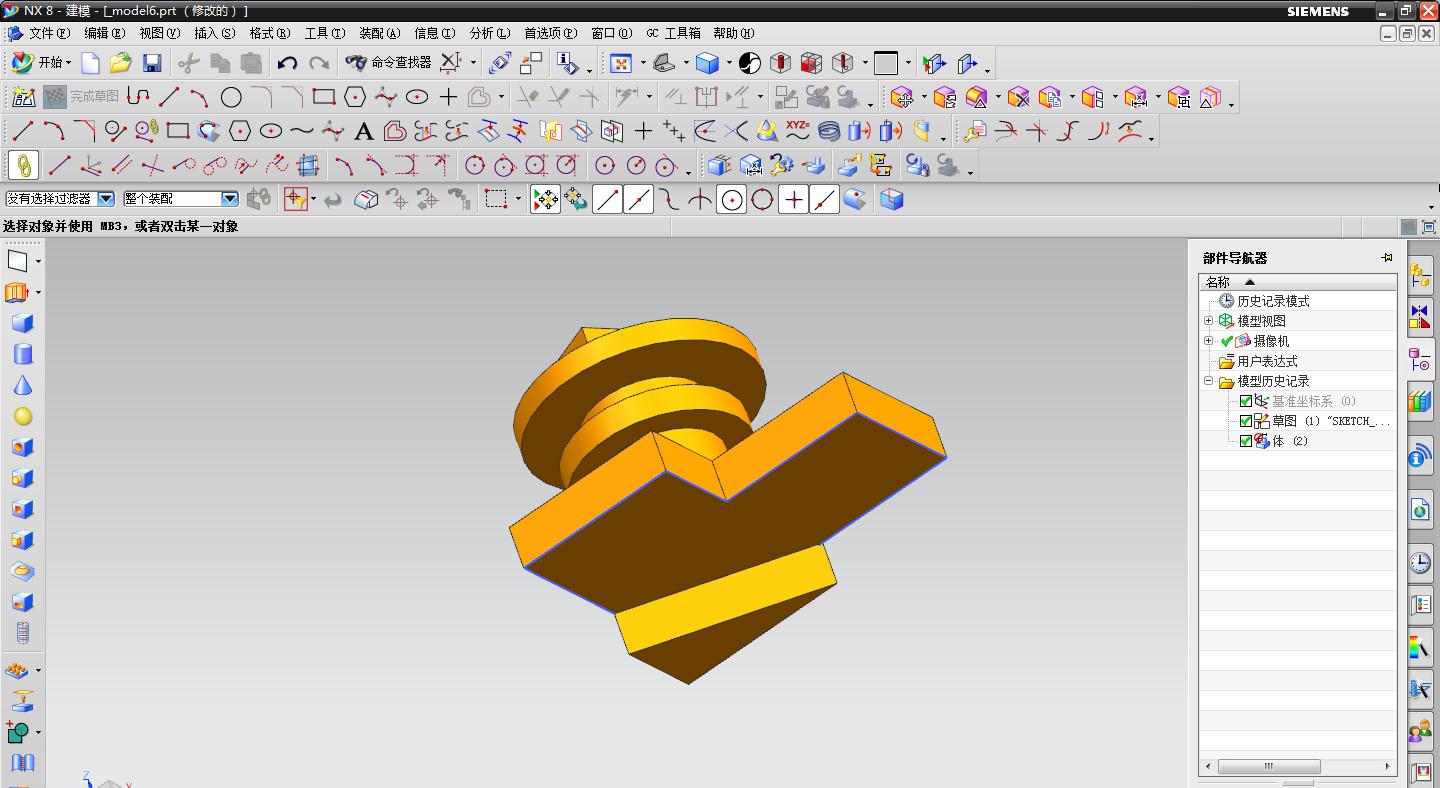The height and width of the screenshot is (788, 1440).
Task: Select the Point plus tool
Action: (x=448, y=97)
